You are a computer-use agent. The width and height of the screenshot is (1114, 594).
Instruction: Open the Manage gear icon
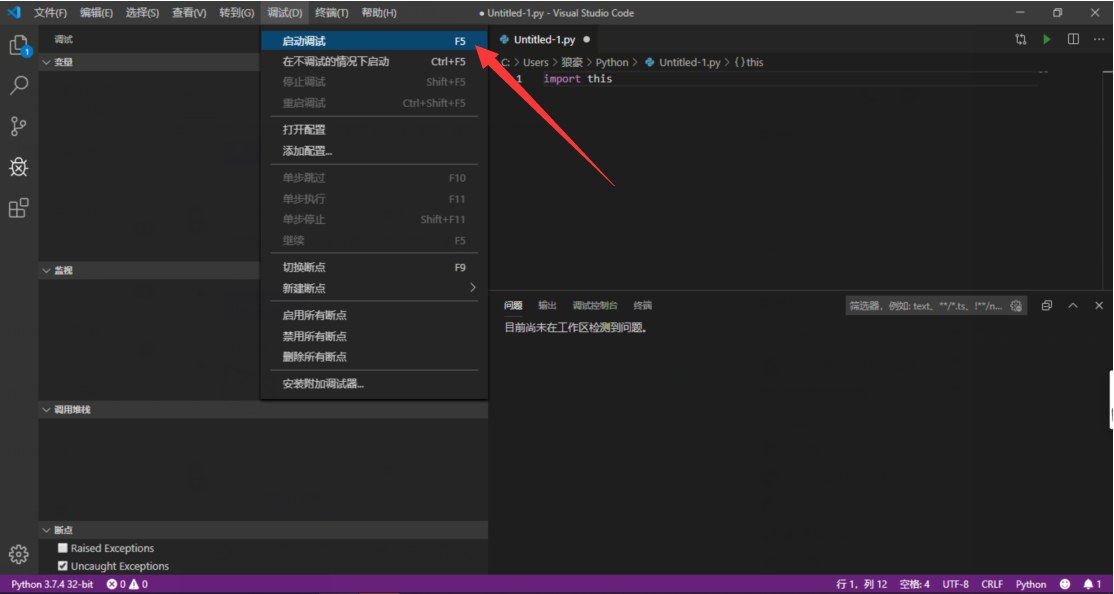tap(18, 554)
